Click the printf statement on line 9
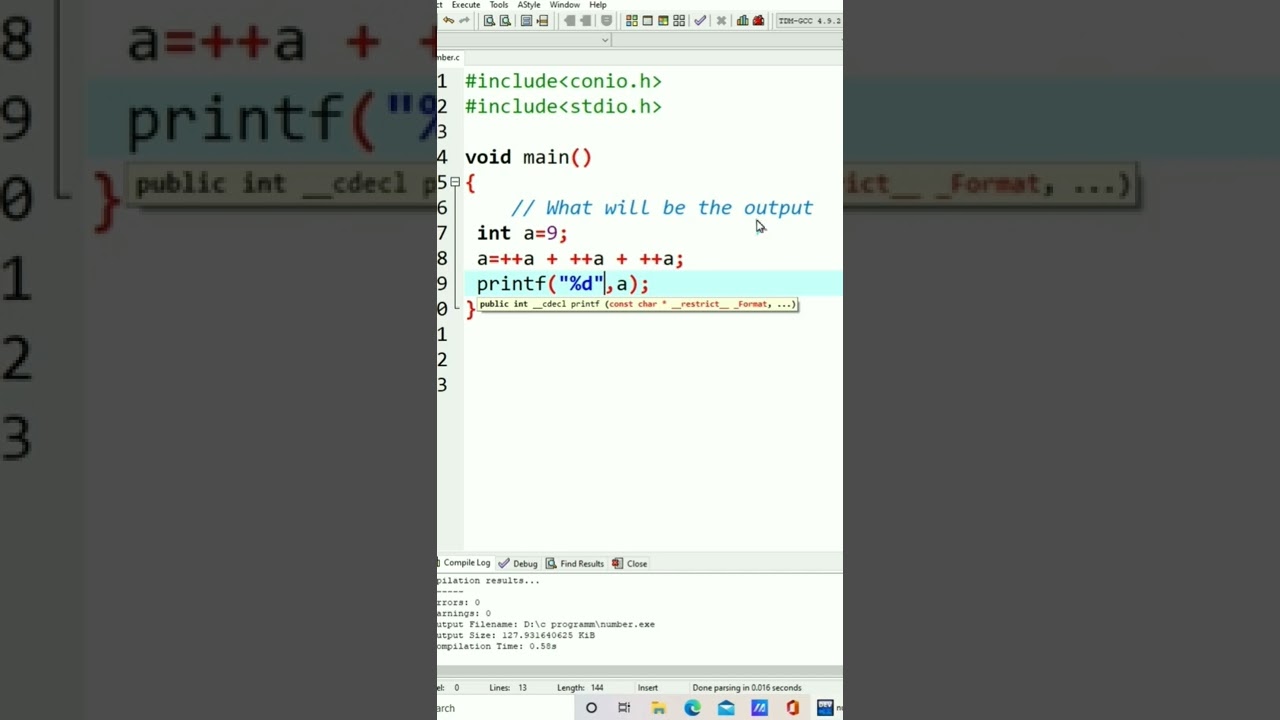Image resolution: width=1280 pixels, height=720 pixels. [x=562, y=284]
